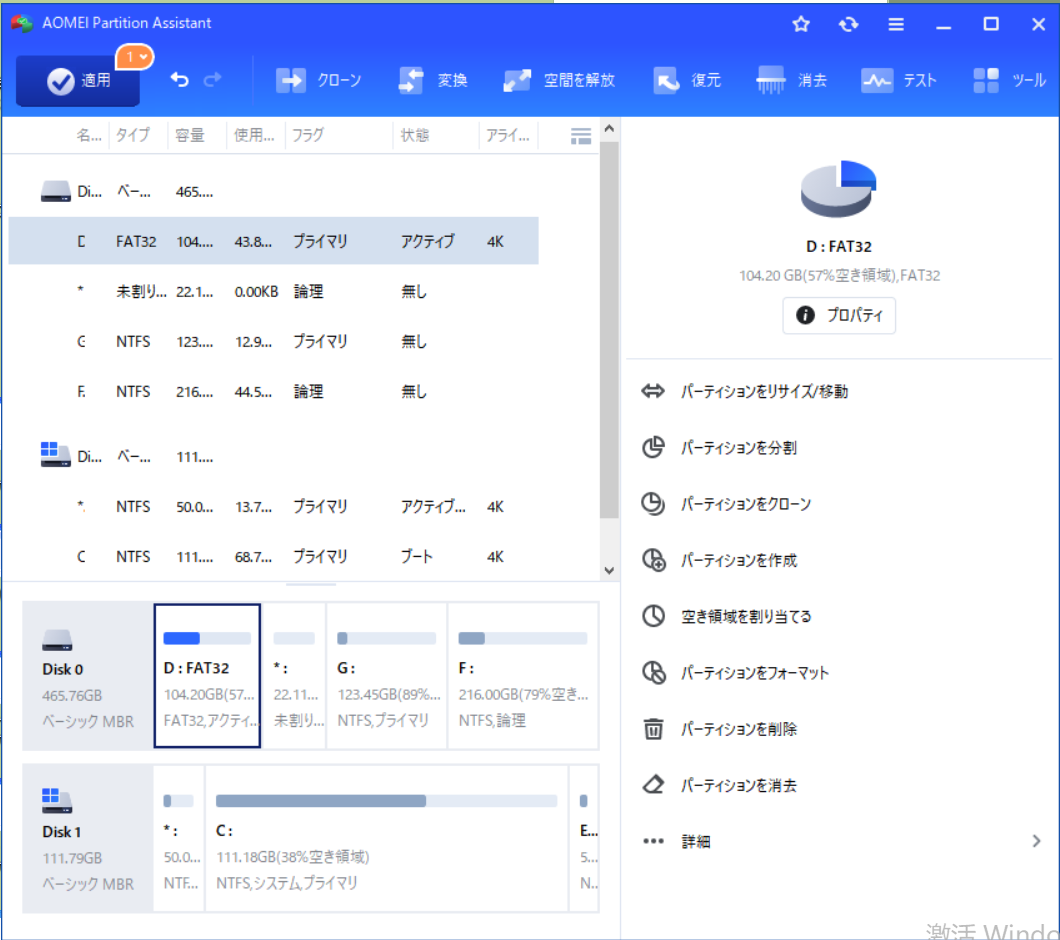Sort by タイプ column header

[132, 135]
